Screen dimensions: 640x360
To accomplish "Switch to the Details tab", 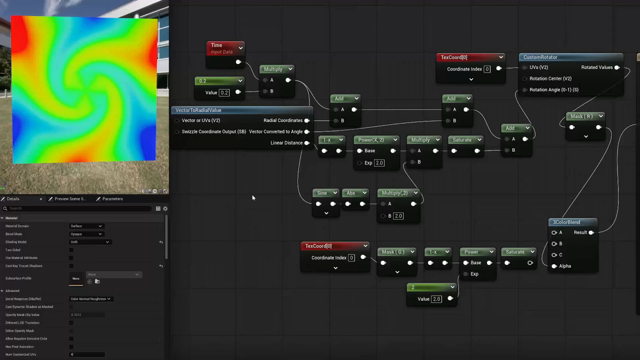I will [13, 199].
